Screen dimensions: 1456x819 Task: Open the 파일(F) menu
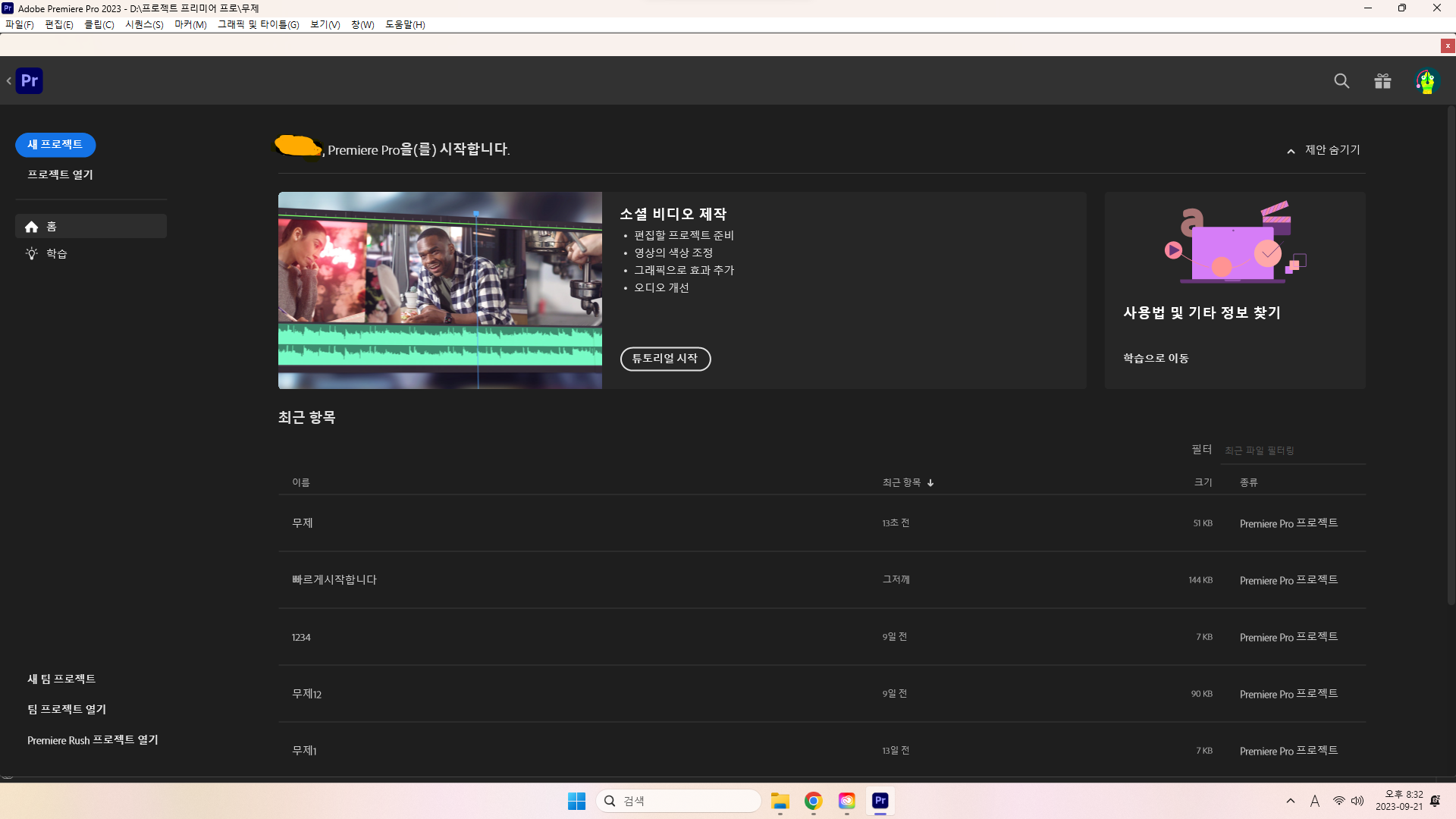point(20,25)
